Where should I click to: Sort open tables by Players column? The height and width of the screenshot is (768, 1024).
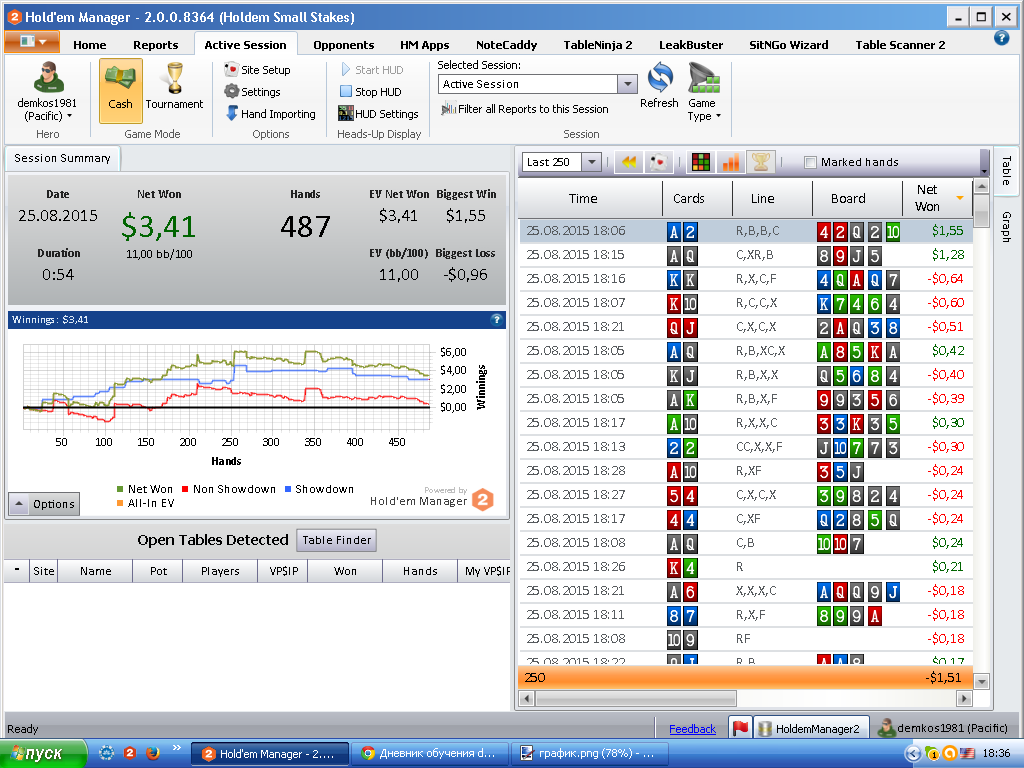pyautogui.click(x=220, y=571)
